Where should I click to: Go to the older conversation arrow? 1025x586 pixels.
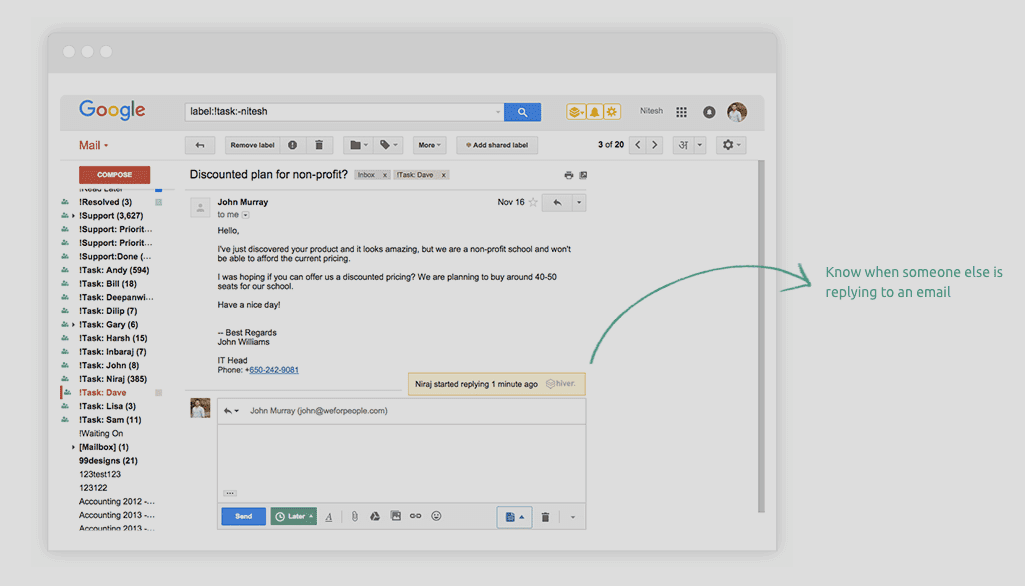coord(655,145)
